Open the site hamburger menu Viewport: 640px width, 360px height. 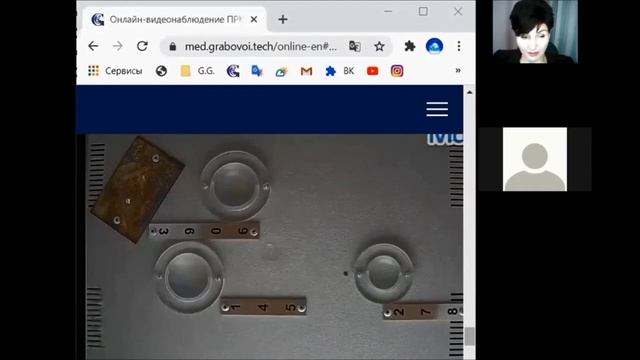tap(437, 109)
